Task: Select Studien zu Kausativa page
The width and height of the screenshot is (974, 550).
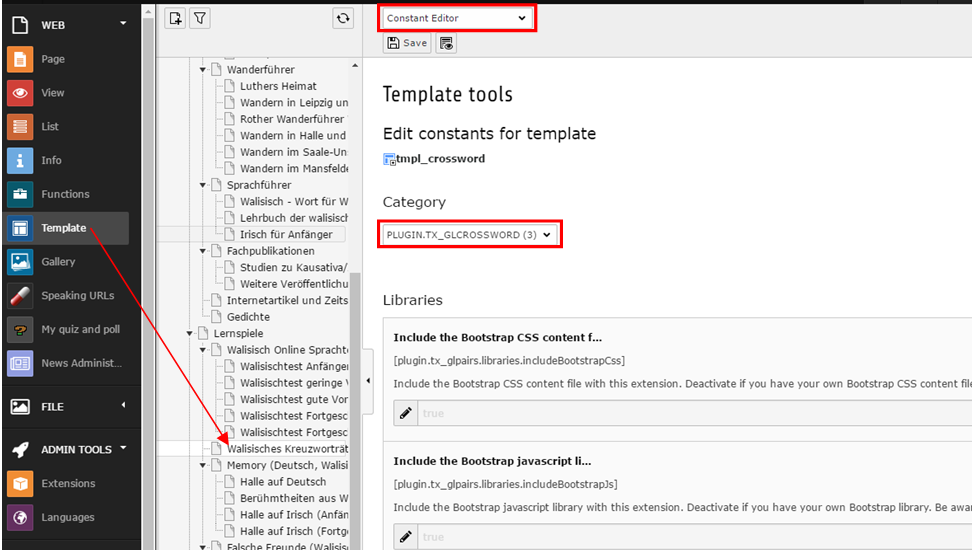Action: [x=293, y=268]
